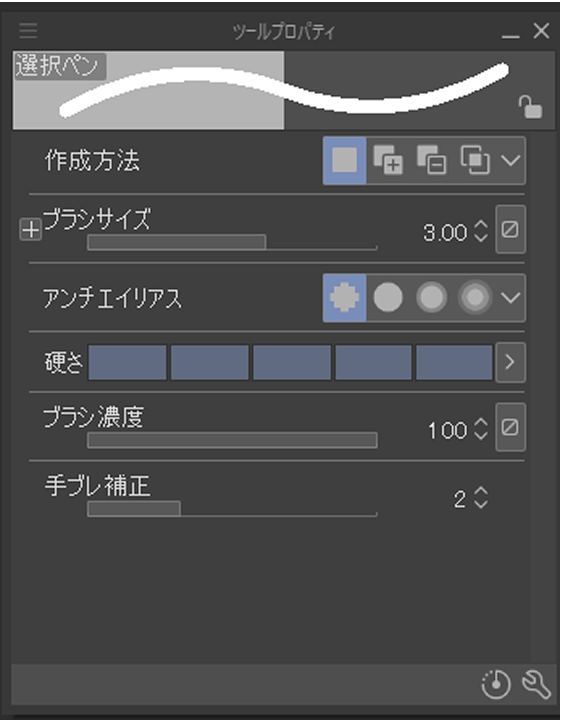The image size is (562, 720).
Task: Expand the アンチエイリアス options dropdown arrow
Action: (x=511, y=298)
